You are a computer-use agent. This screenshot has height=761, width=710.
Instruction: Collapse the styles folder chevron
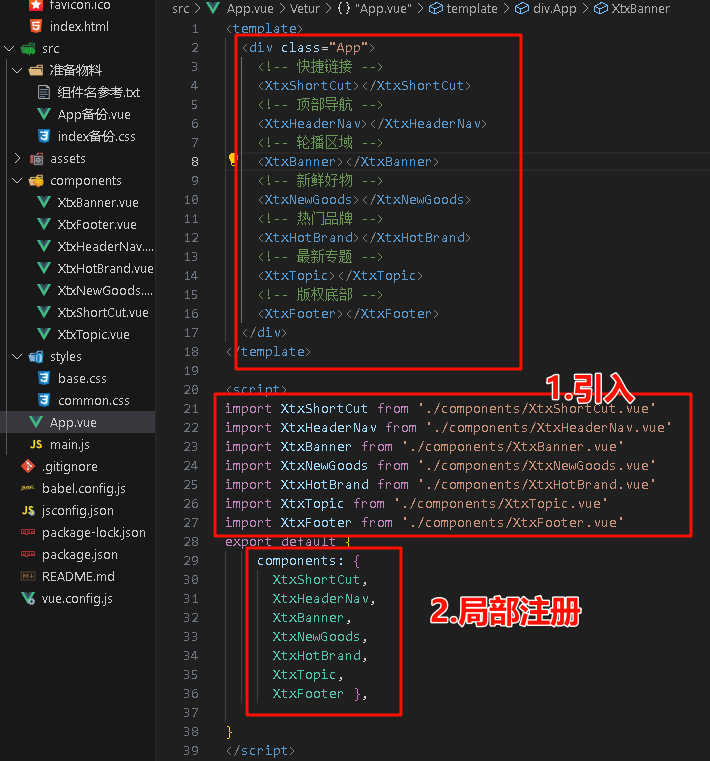coord(17,357)
